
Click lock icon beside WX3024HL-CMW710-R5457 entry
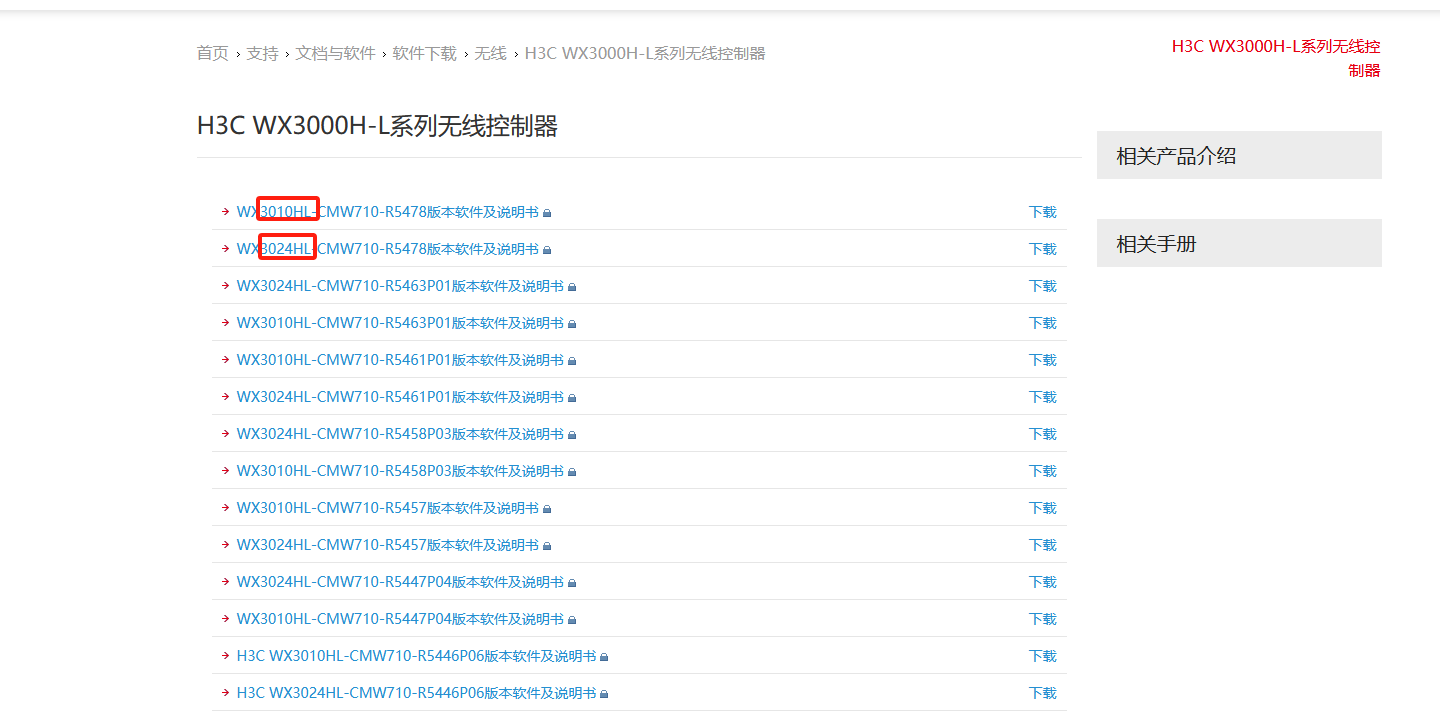(547, 546)
